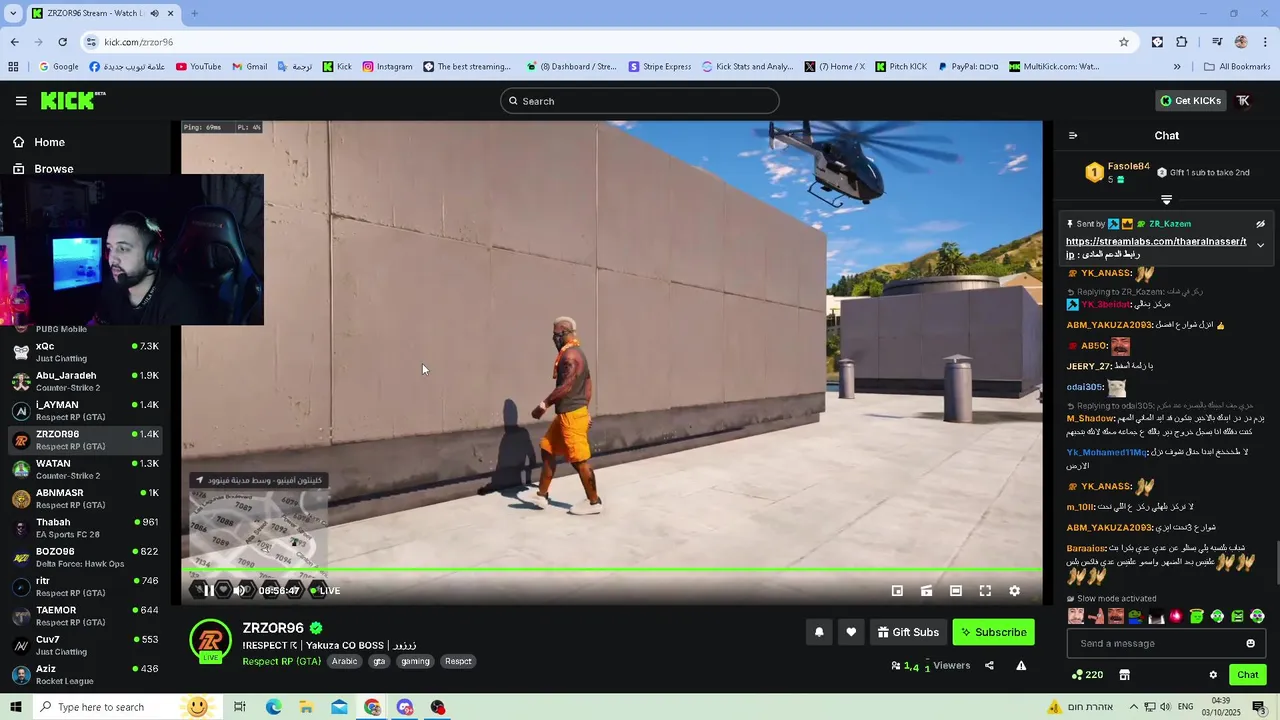
Task: Open the YouTube bookmark
Action: 198,67
